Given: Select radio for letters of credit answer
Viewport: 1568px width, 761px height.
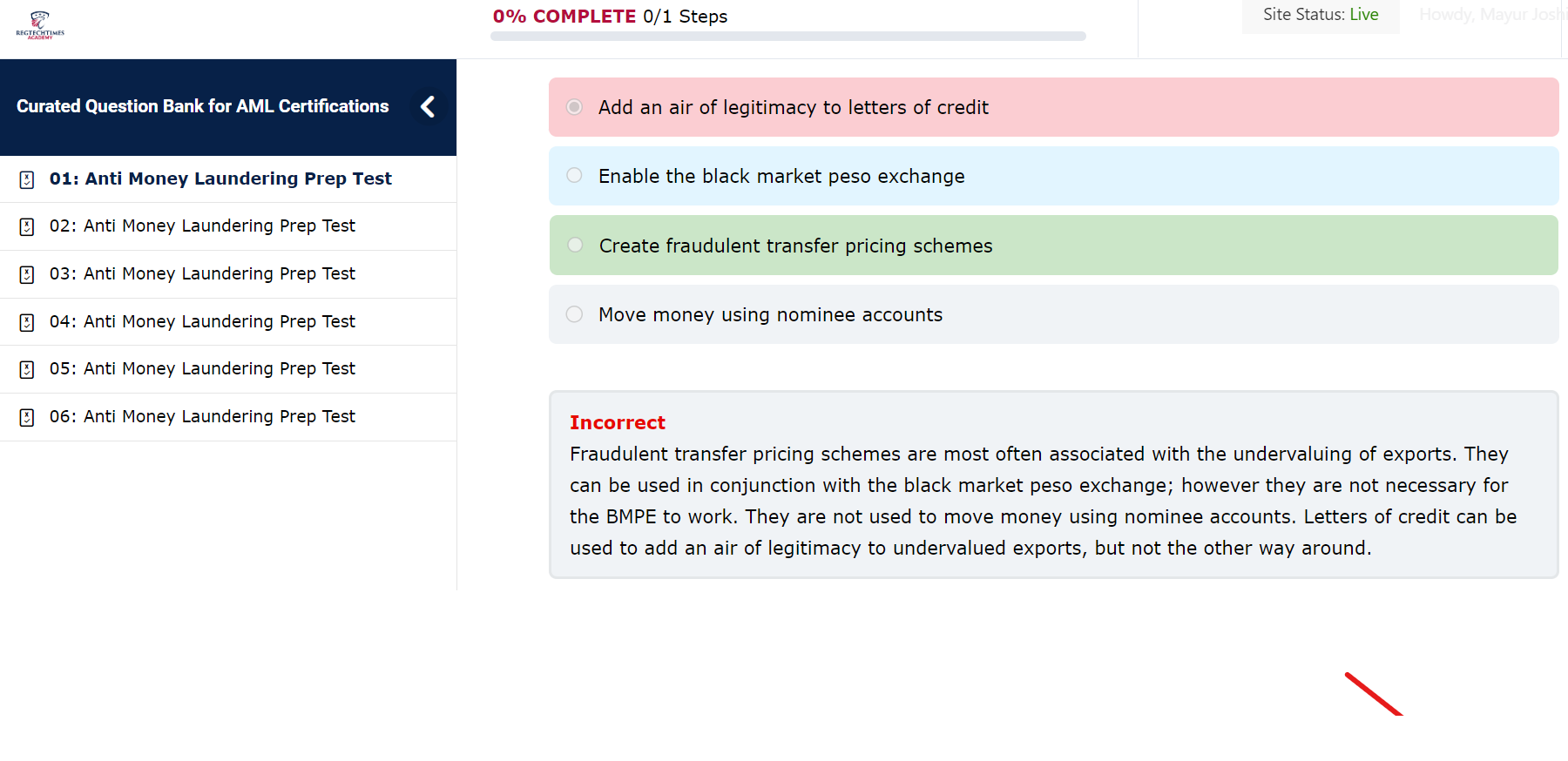Looking at the screenshot, I should 574,107.
